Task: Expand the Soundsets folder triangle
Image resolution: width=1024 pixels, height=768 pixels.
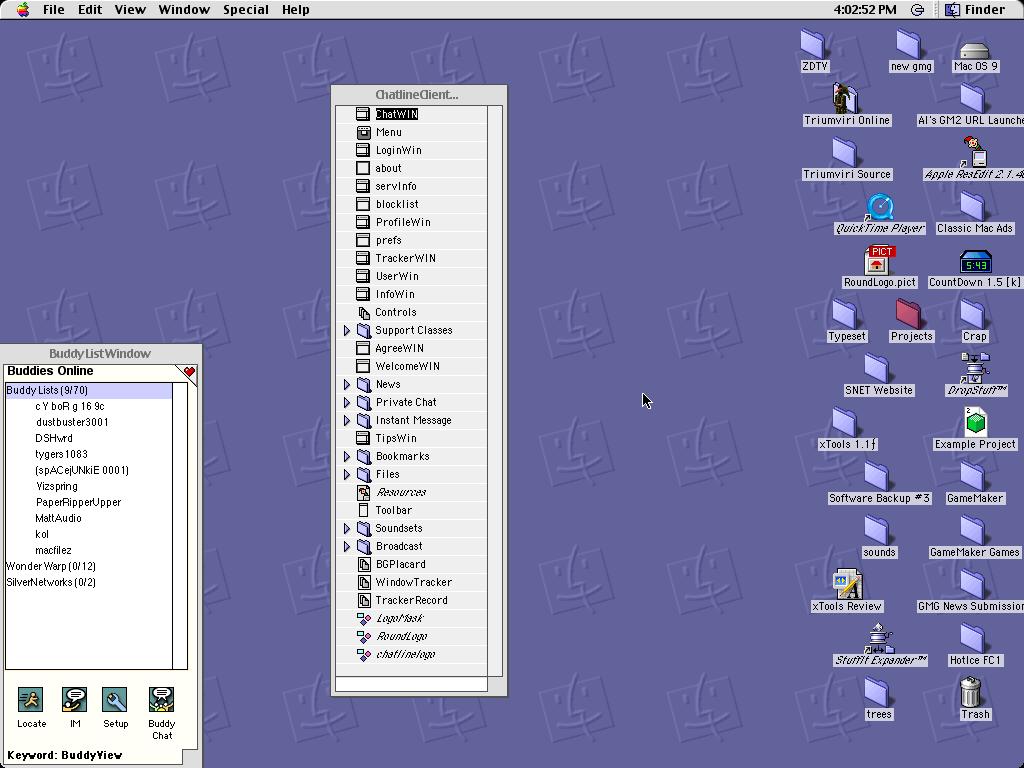Action: tap(347, 528)
